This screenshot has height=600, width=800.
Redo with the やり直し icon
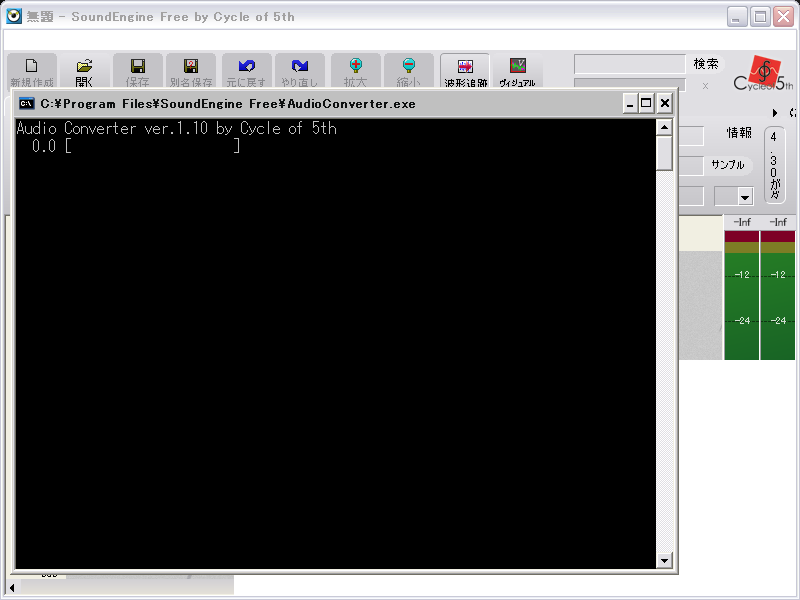tap(300, 71)
